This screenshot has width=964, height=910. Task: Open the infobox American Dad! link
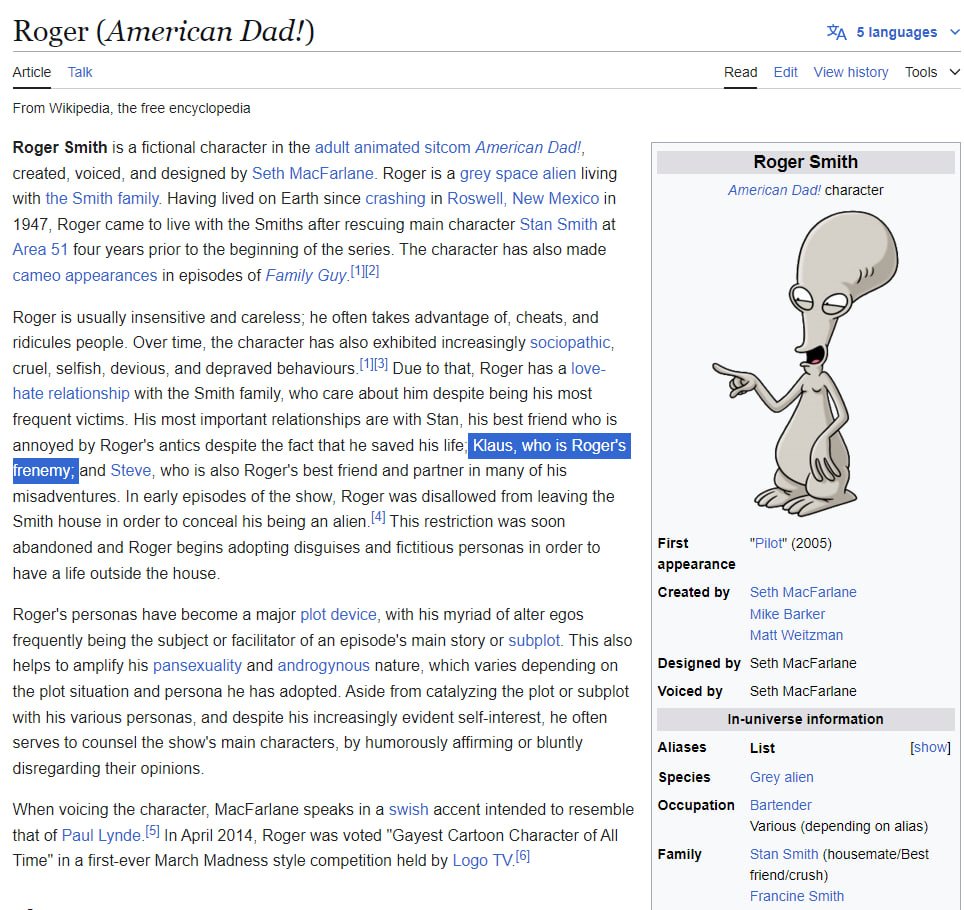[x=774, y=190]
